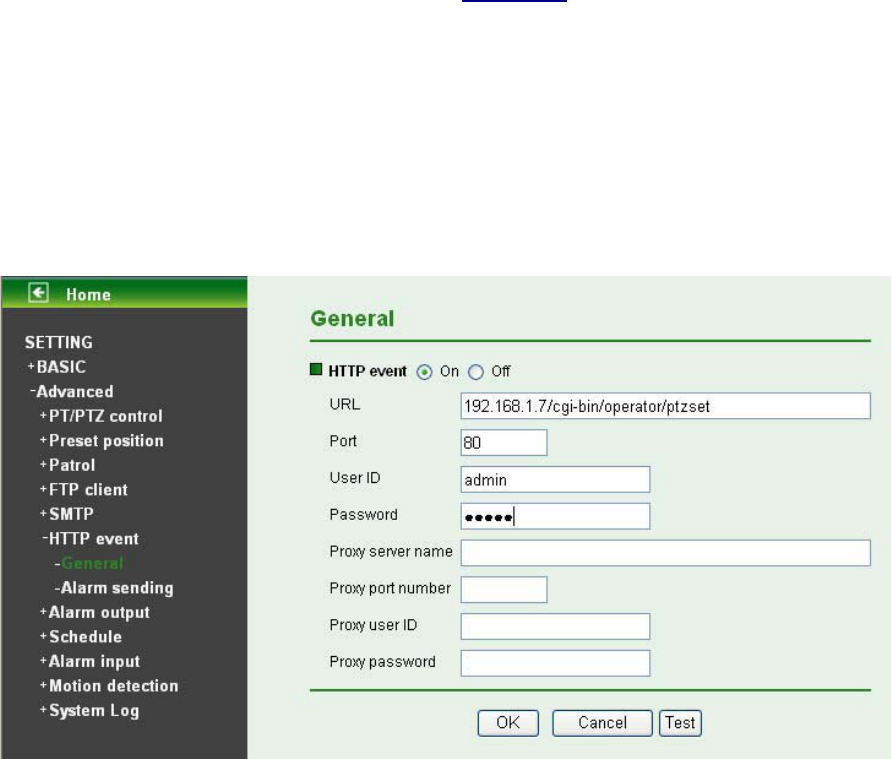Click the Home back arrow icon
The image size is (892, 759).
pyautogui.click(x=39, y=293)
